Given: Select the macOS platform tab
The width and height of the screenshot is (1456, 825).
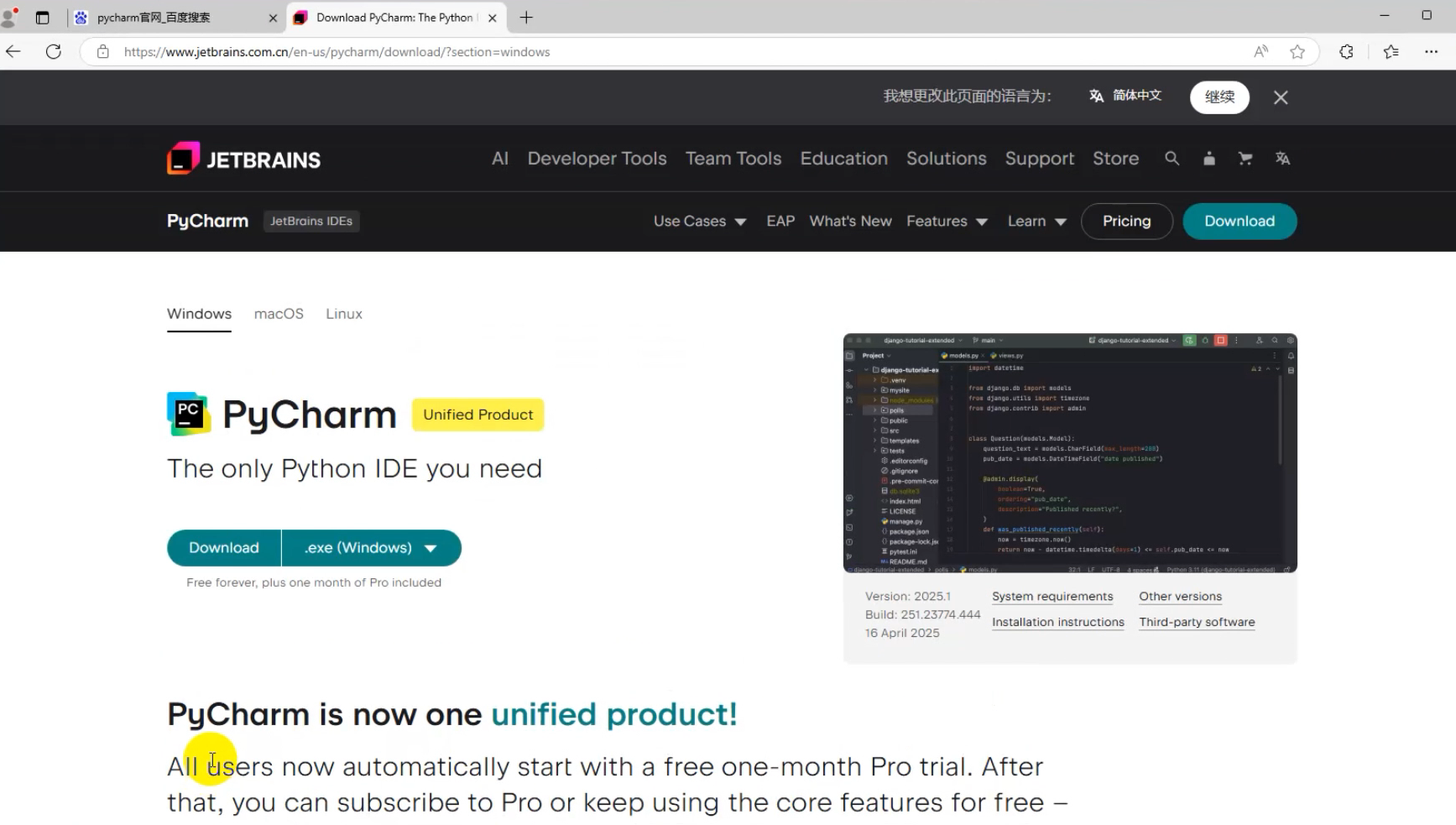Looking at the screenshot, I should pyautogui.click(x=279, y=314).
